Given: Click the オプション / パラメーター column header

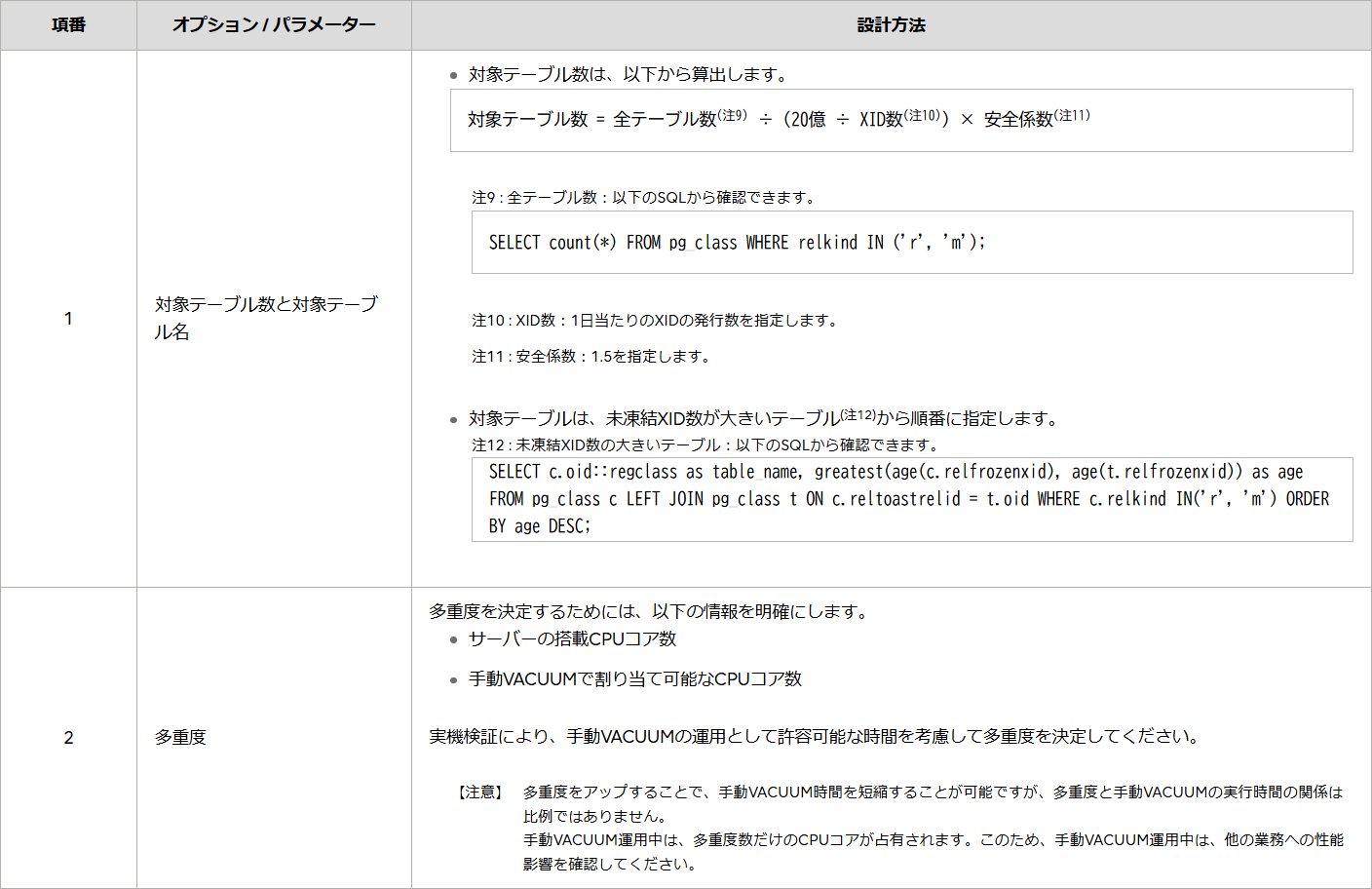Looking at the screenshot, I should (274, 26).
